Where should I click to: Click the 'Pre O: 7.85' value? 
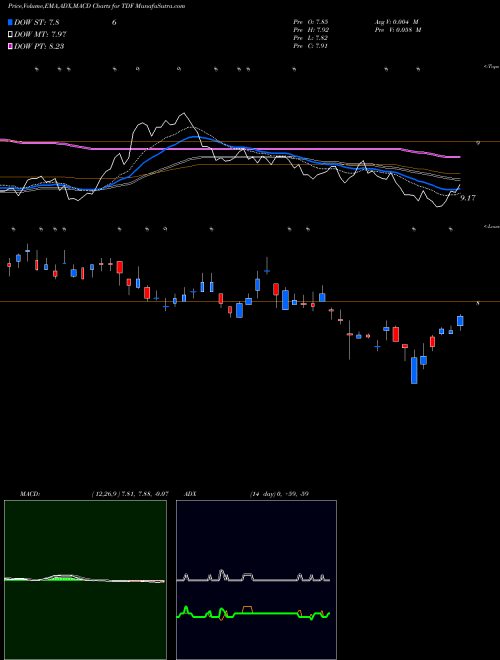pyautogui.click(x=311, y=22)
